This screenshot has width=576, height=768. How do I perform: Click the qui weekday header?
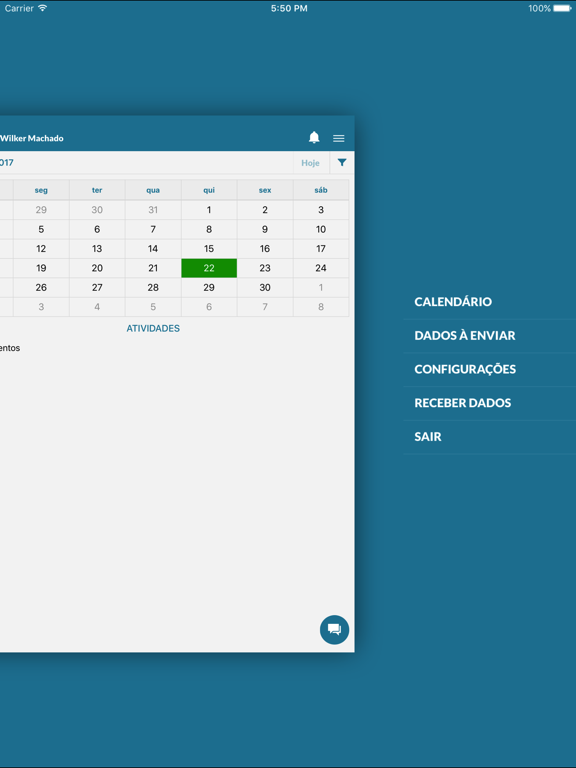(209, 190)
